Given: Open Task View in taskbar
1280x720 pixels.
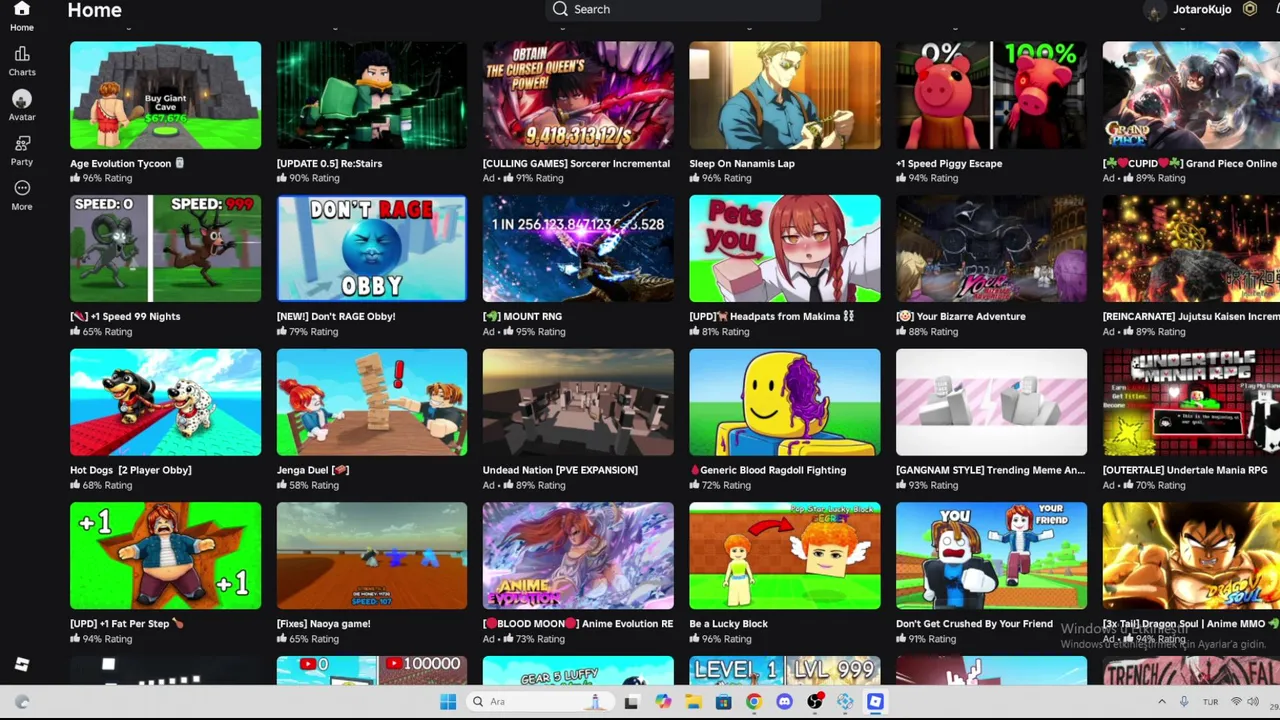Looking at the screenshot, I should point(631,702).
